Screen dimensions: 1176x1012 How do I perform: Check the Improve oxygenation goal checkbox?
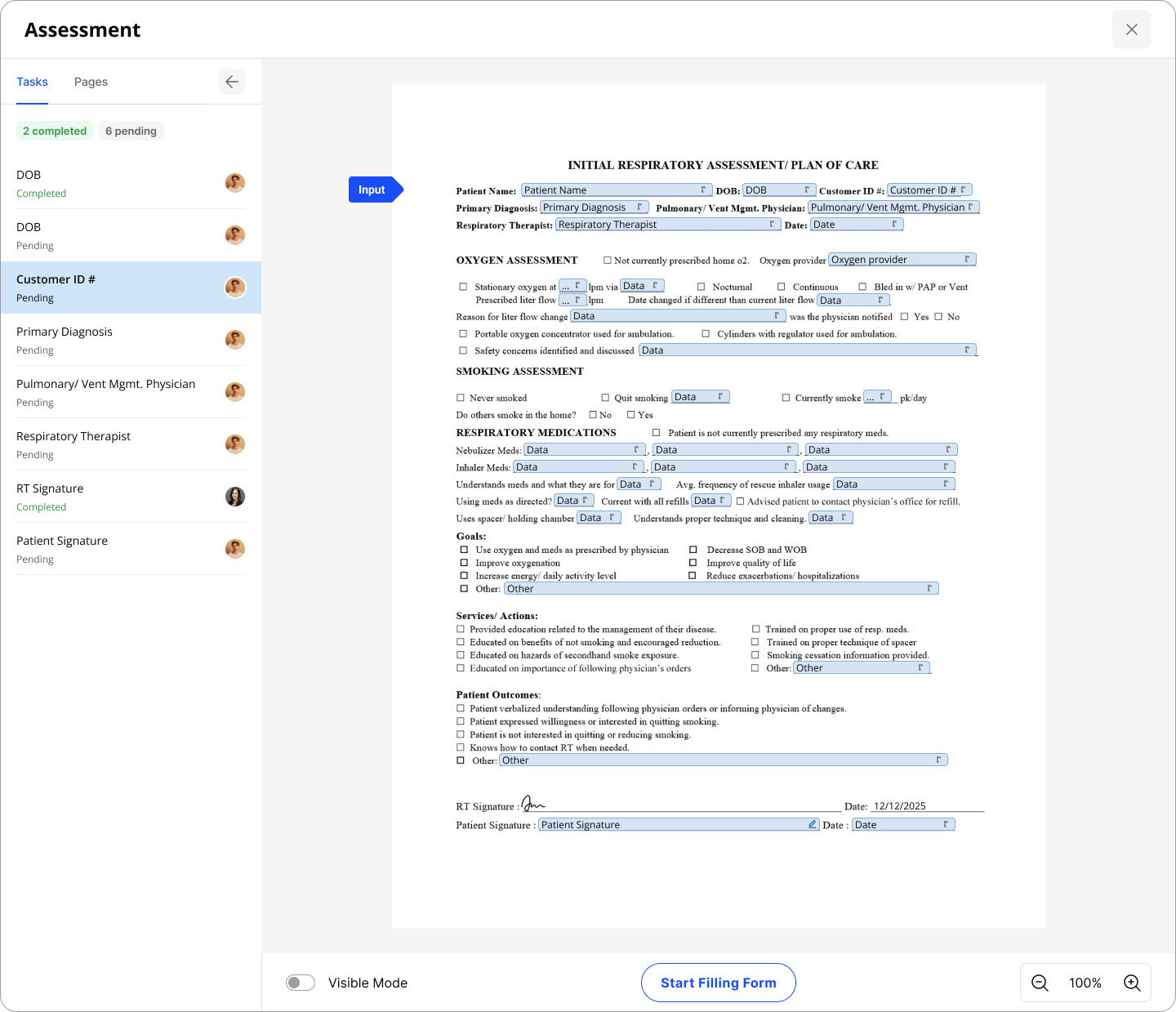pyautogui.click(x=464, y=563)
